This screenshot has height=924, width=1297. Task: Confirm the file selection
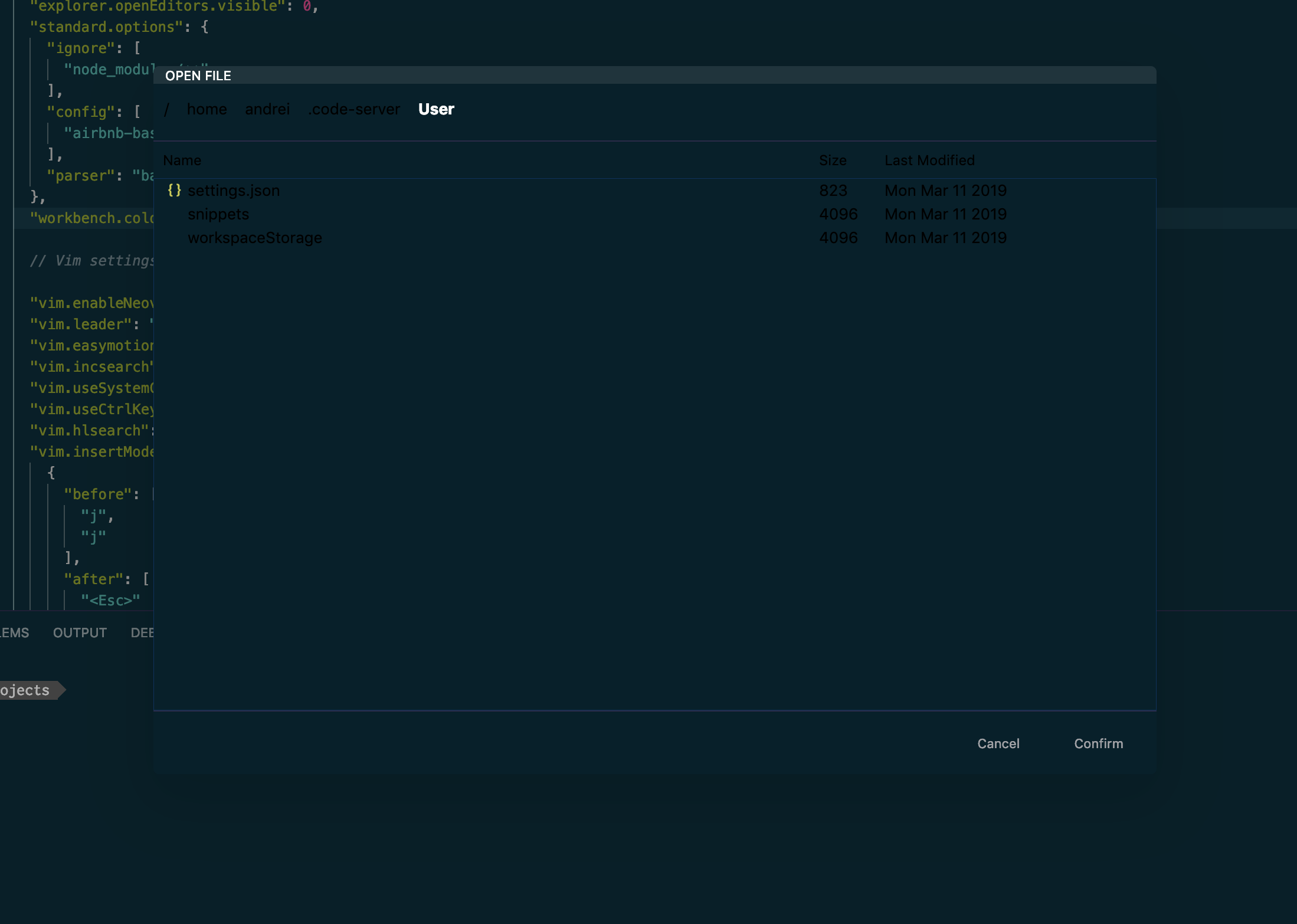[x=1098, y=743]
